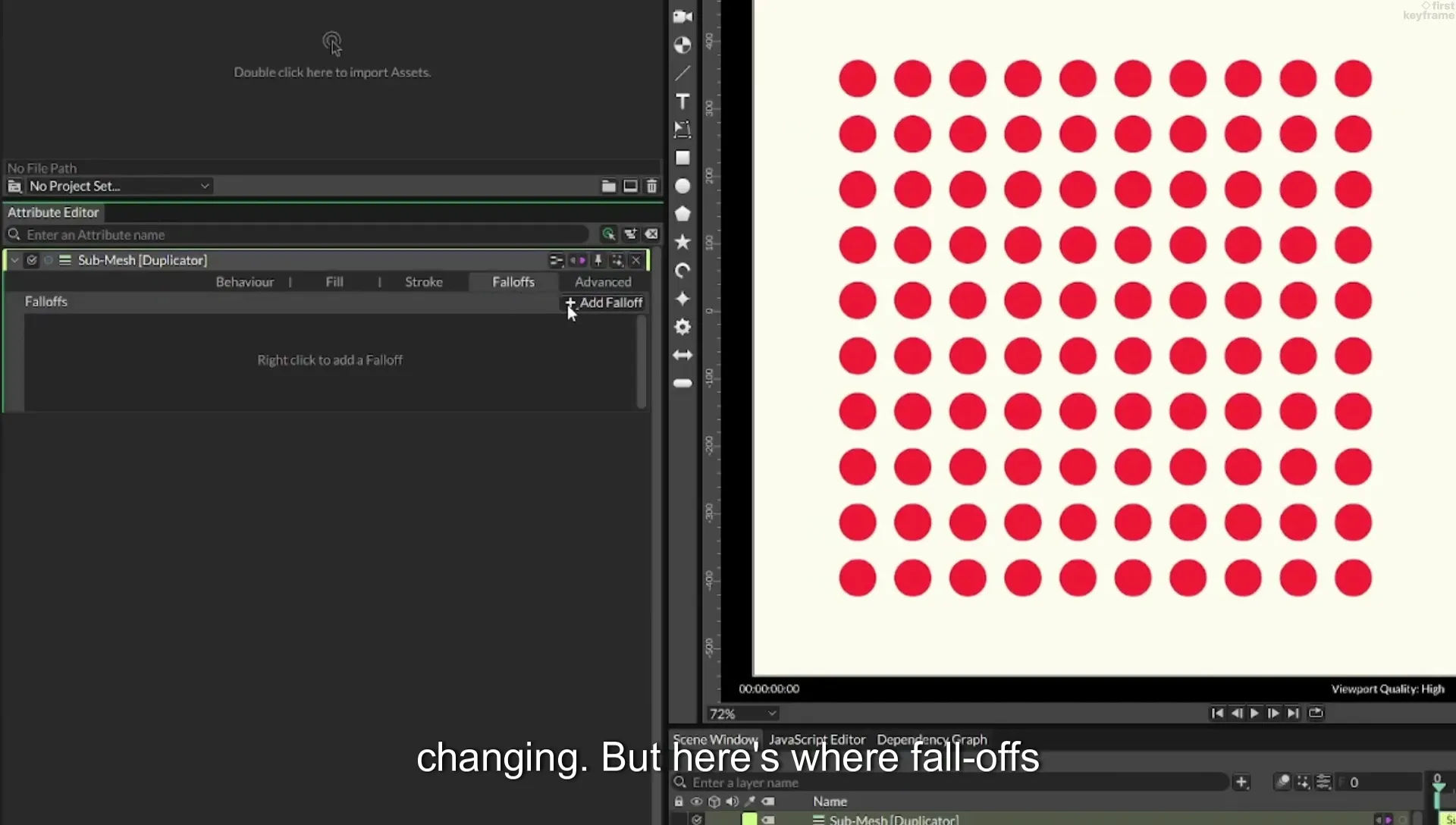1456x825 pixels.
Task: Switch to the Advanced tab
Action: click(x=603, y=282)
